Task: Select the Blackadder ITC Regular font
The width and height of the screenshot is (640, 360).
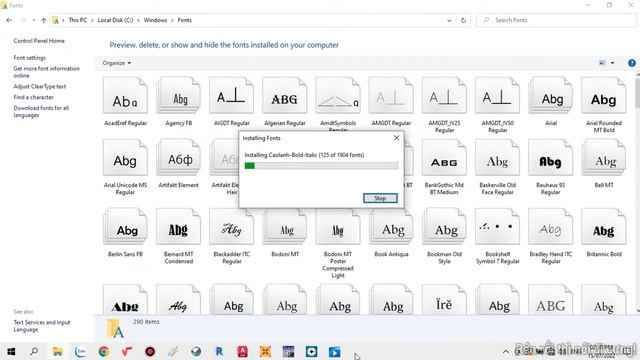Action: (x=231, y=236)
